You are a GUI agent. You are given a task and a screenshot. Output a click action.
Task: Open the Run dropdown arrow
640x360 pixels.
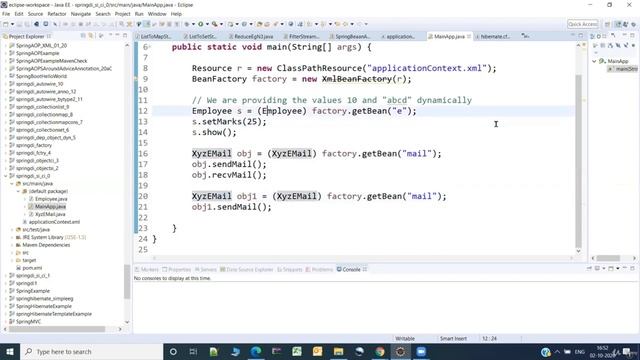pos(207,24)
